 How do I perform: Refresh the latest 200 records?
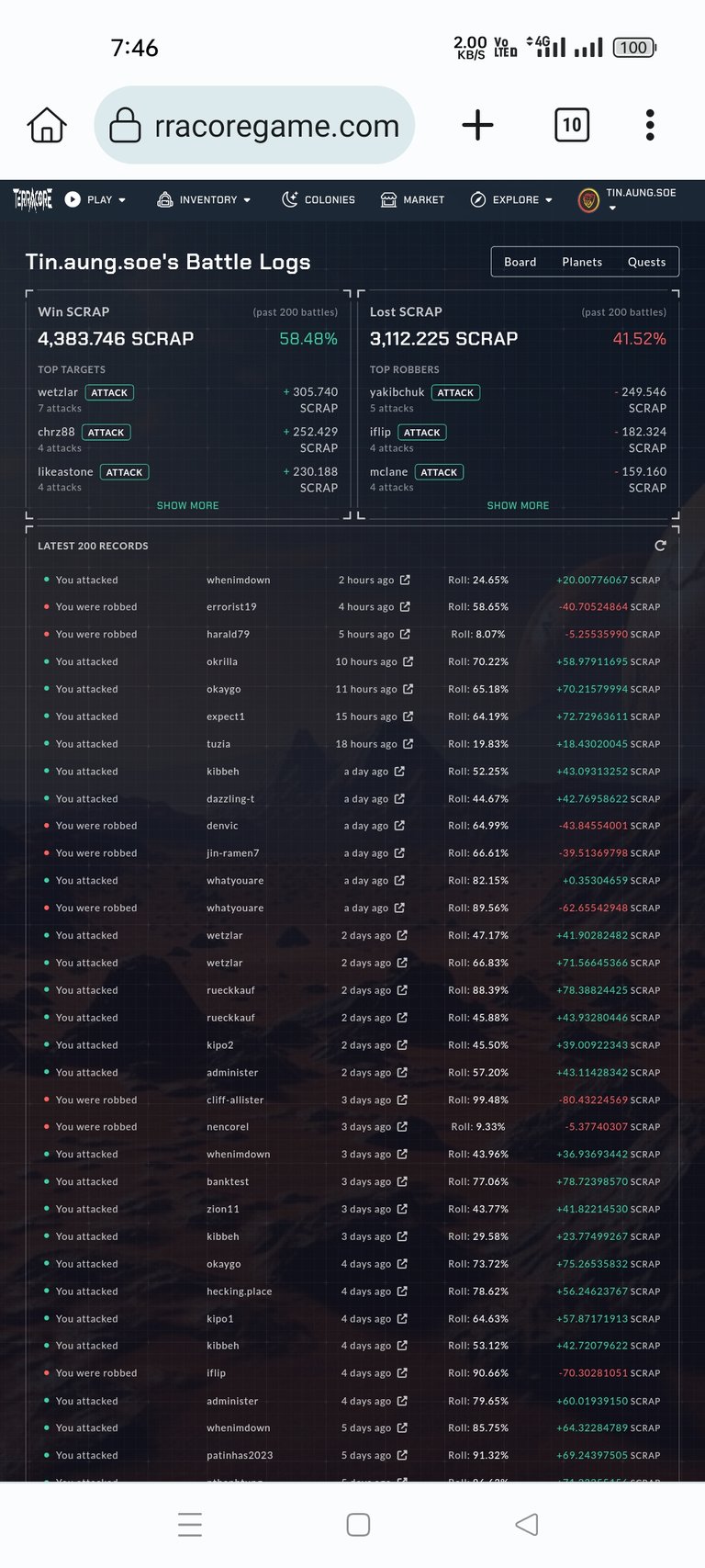pyautogui.click(x=660, y=546)
